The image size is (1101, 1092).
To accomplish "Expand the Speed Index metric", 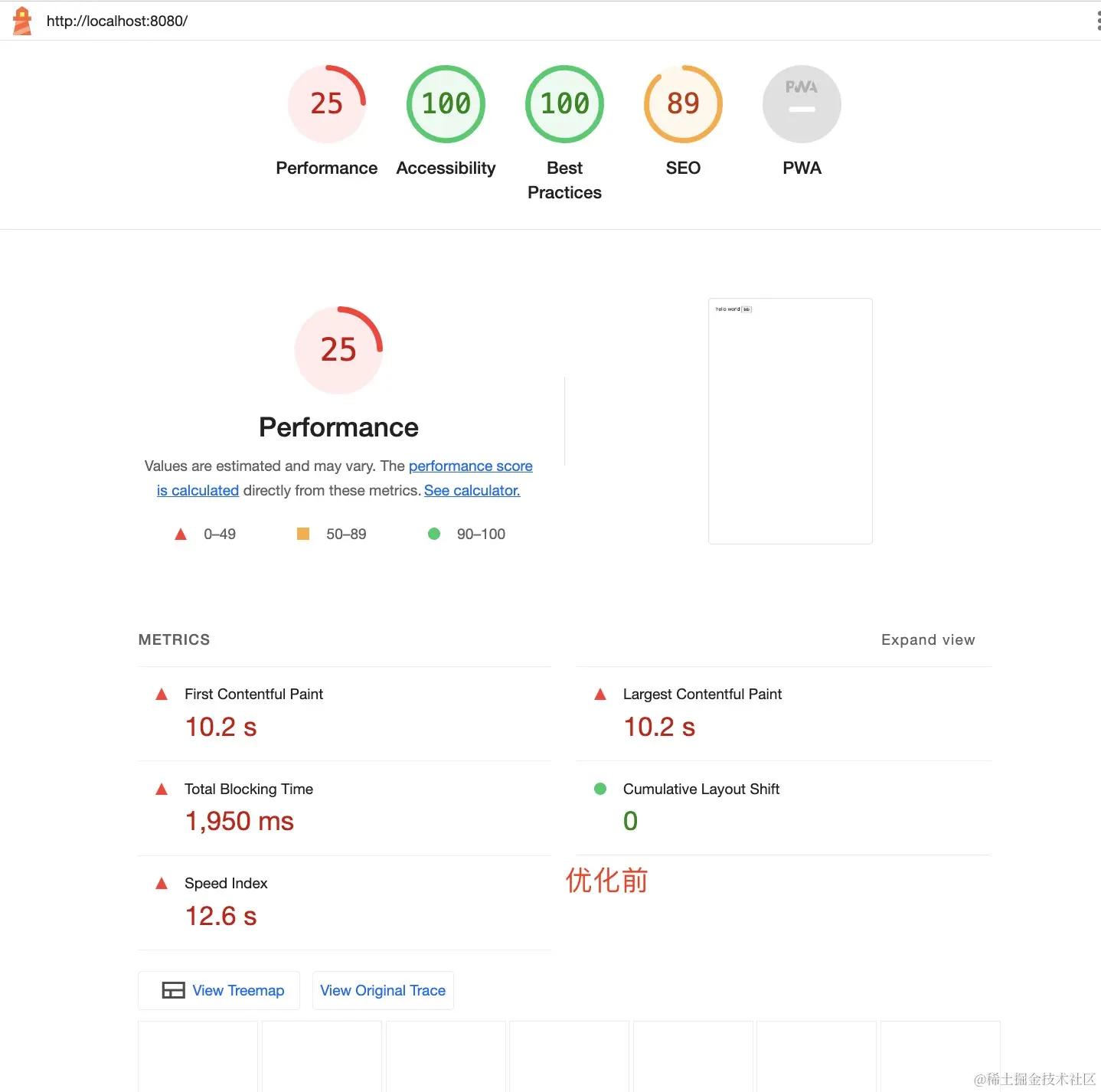I will pos(345,903).
